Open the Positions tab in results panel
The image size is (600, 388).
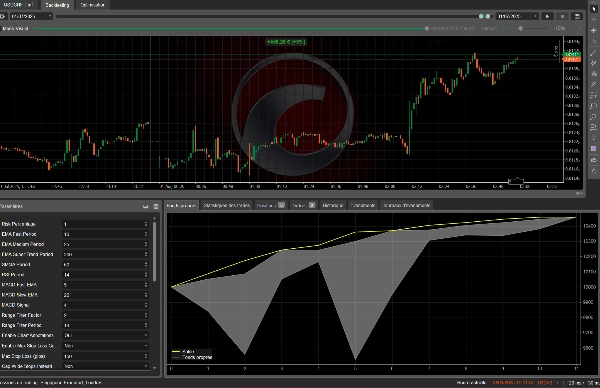pos(271,205)
